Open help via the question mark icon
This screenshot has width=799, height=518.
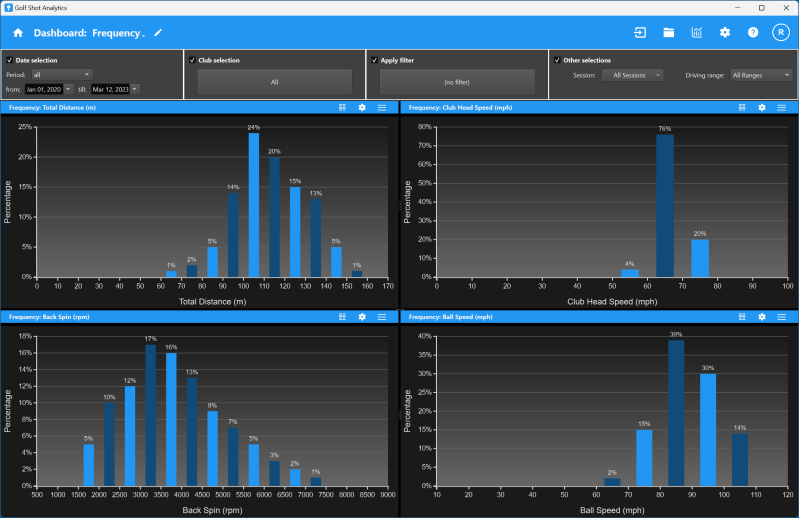click(753, 33)
